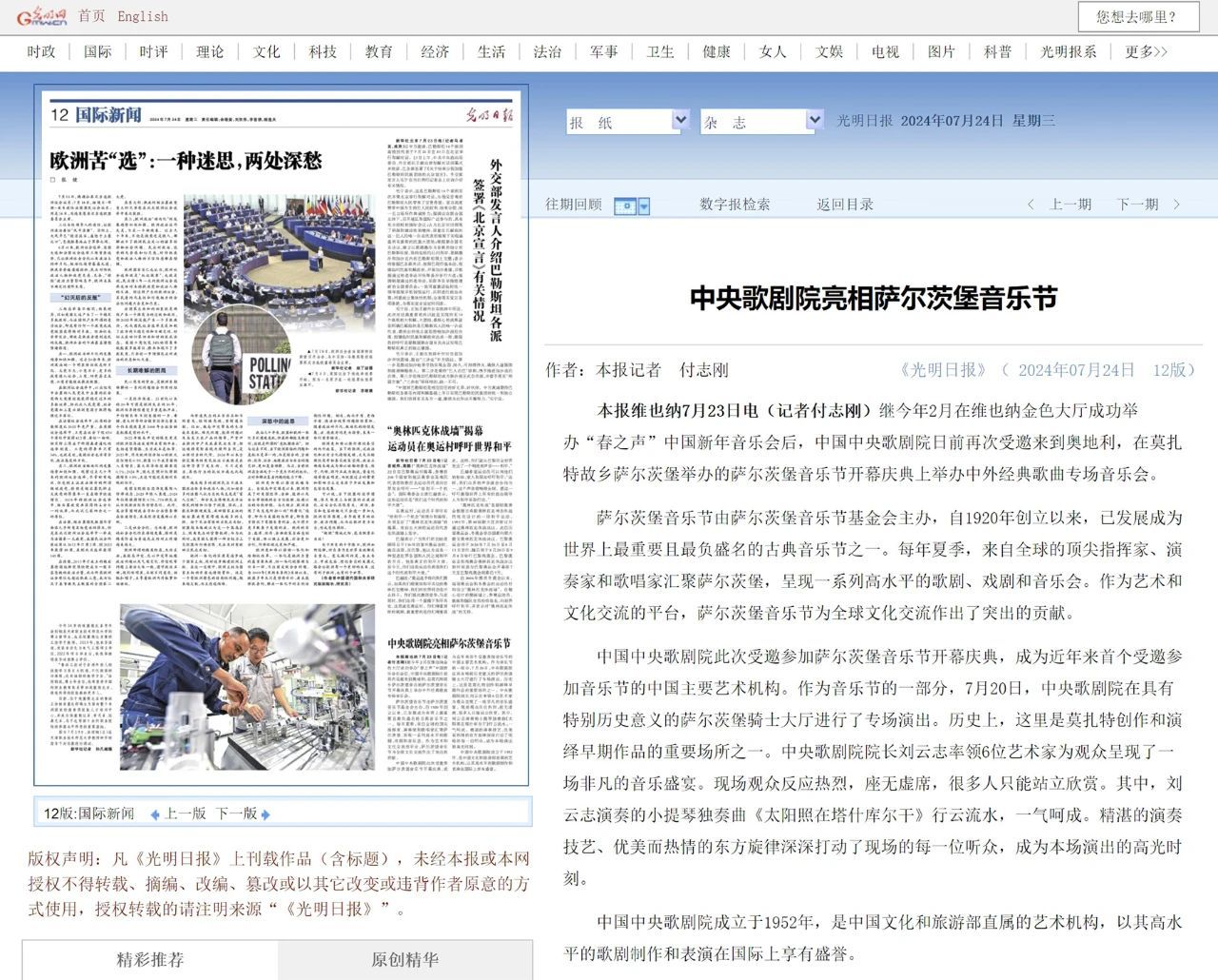This screenshot has width=1218, height=980.
Task: Click the 《光明日报》 source link
Action: 942,370
